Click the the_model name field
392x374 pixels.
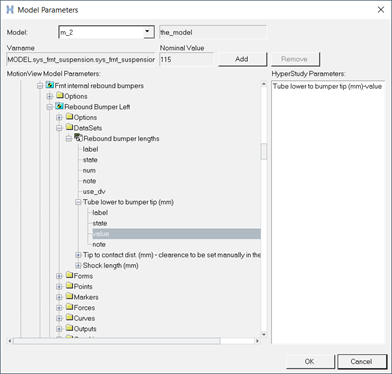pyautogui.click(x=213, y=32)
